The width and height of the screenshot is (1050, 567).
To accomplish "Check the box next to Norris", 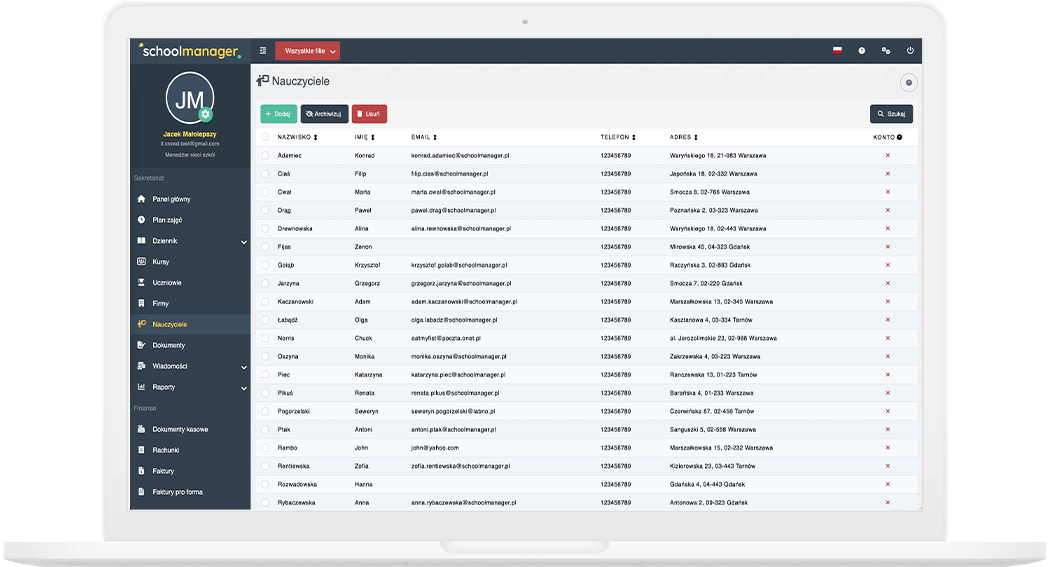I will (x=265, y=338).
